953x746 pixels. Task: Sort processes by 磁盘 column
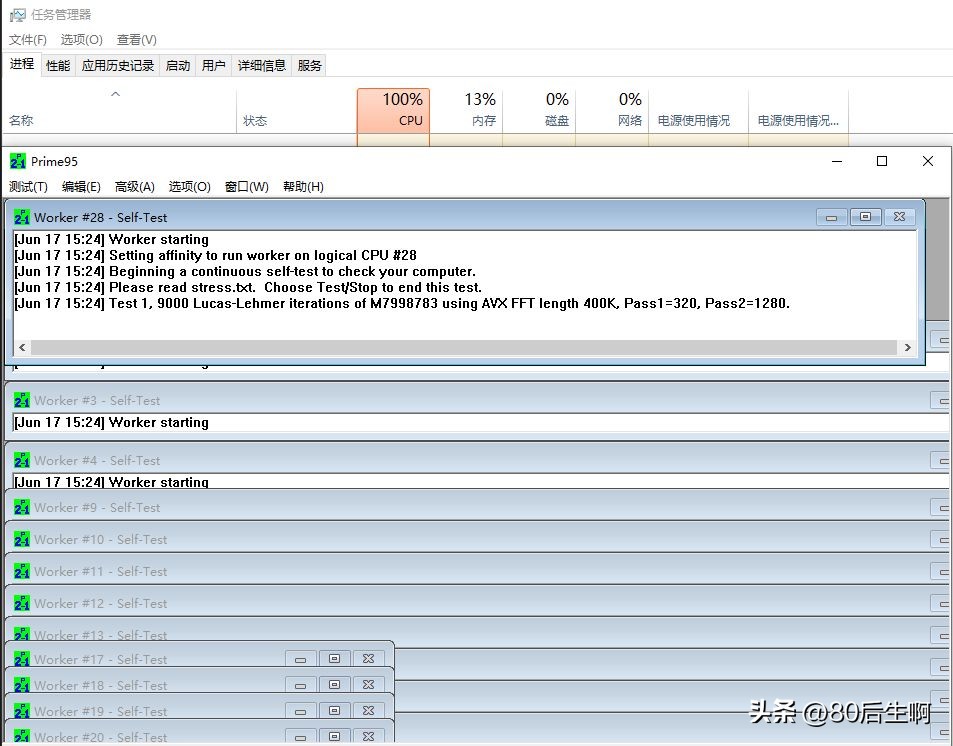coord(539,110)
